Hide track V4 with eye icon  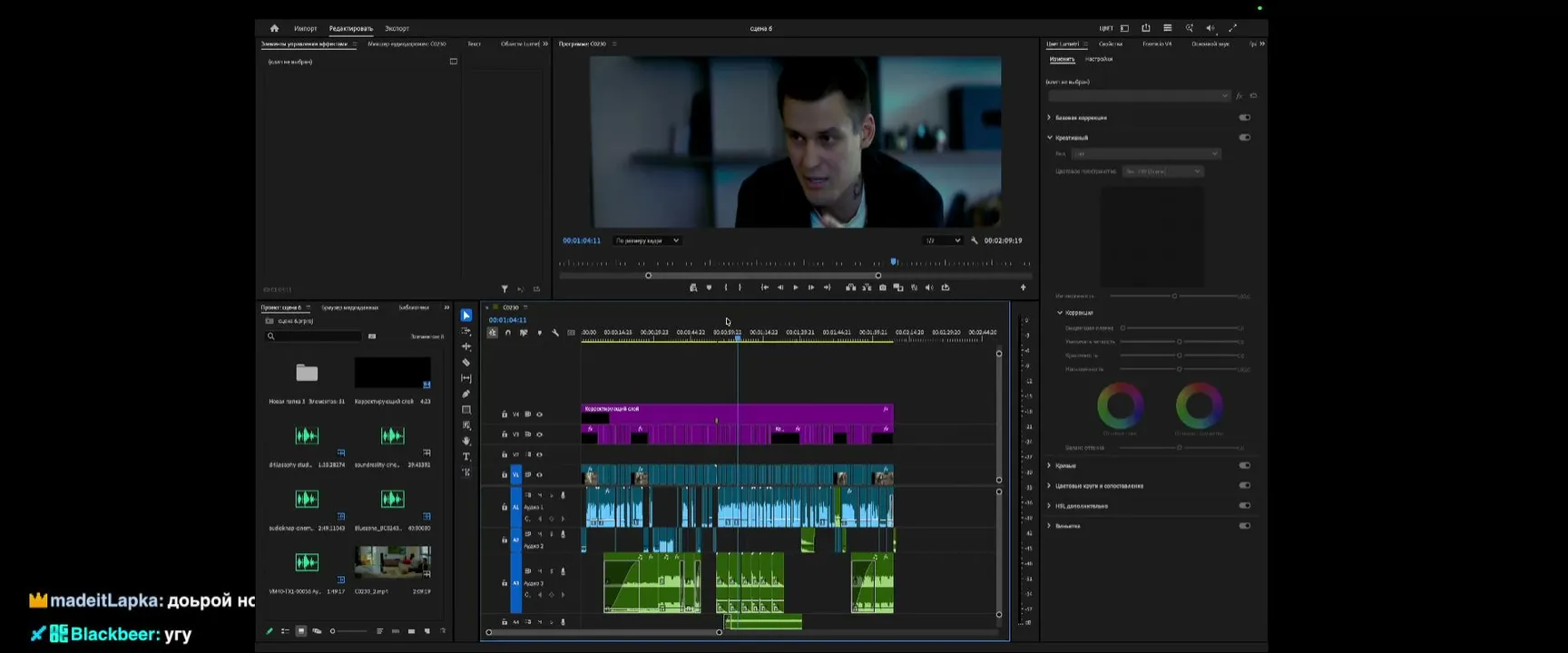pyautogui.click(x=539, y=414)
